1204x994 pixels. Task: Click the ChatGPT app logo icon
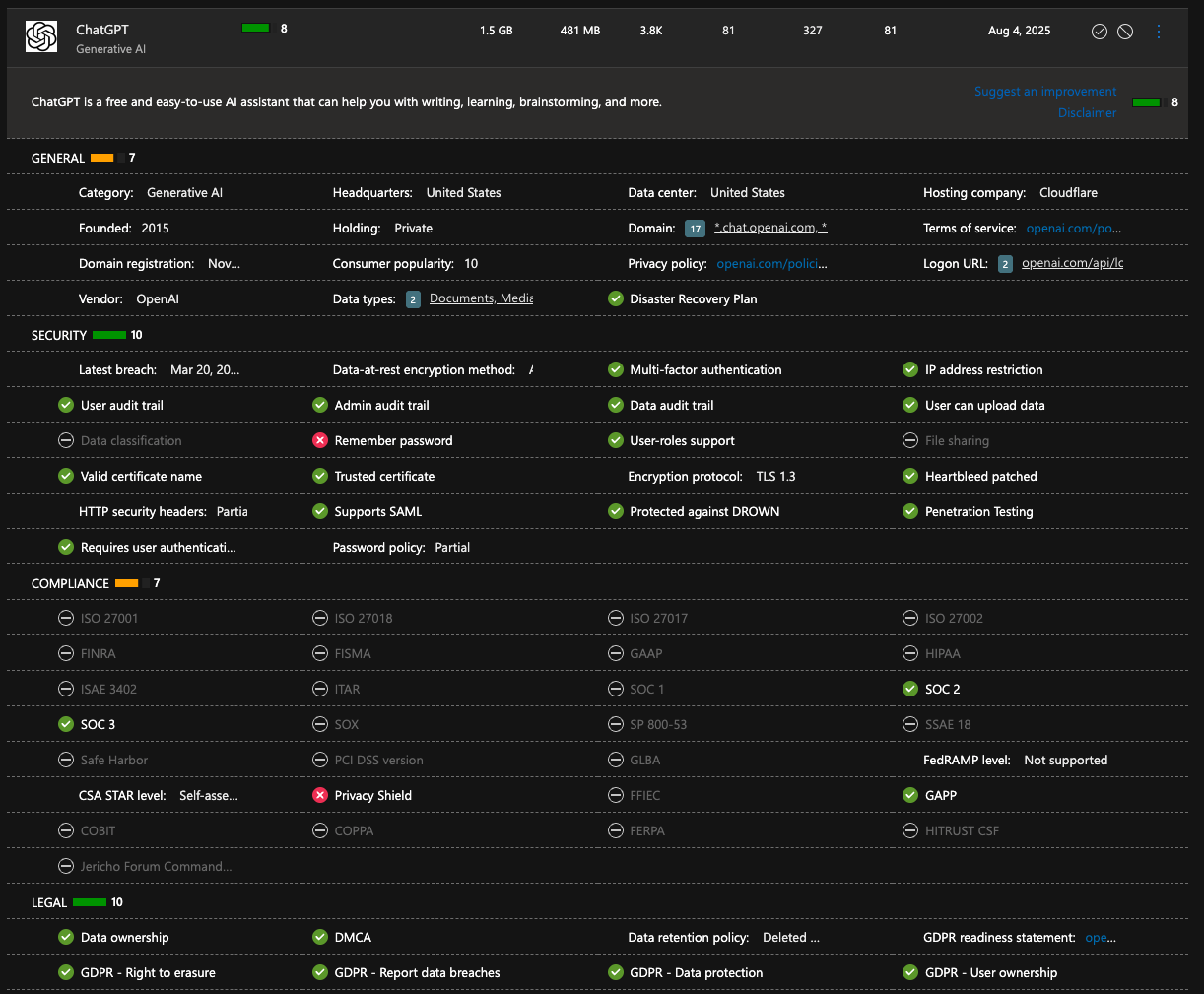coord(41,37)
